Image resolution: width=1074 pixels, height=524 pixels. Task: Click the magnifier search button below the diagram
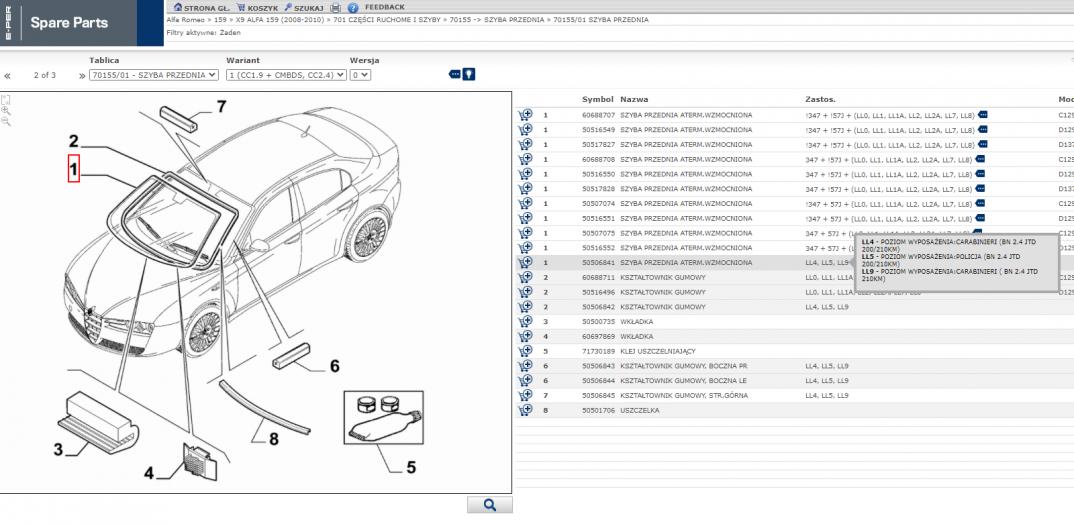click(490, 505)
